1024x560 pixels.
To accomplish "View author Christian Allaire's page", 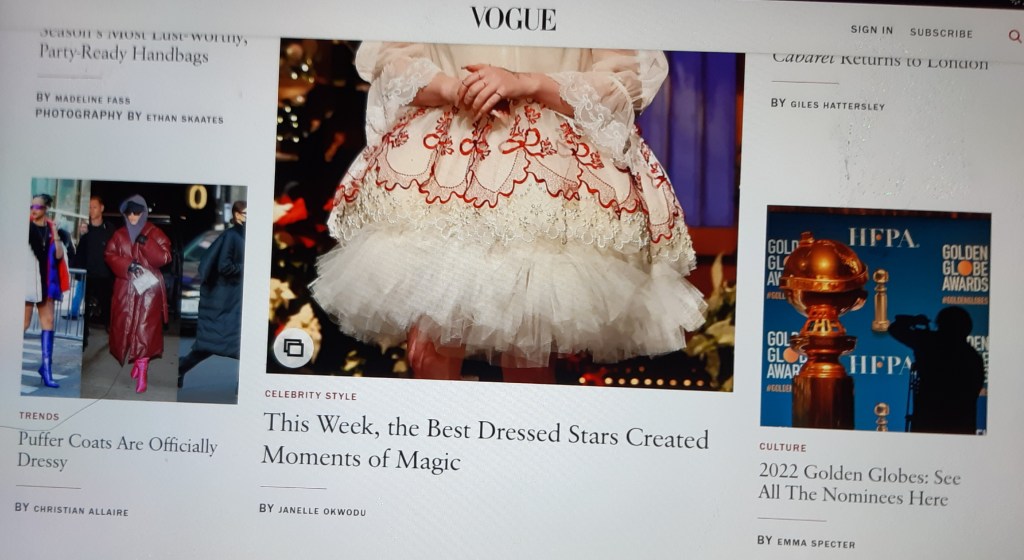I will pyautogui.click(x=81, y=511).
